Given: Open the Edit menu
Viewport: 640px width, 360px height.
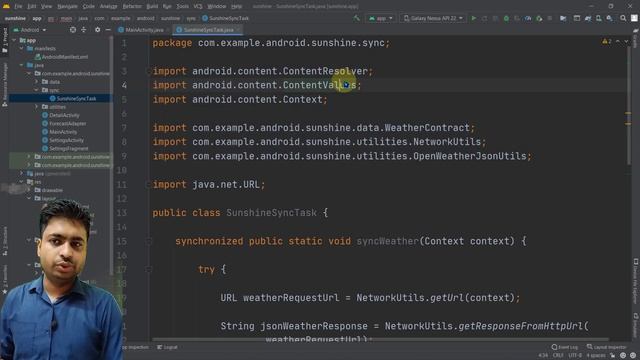Looking at the screenshot, I should [x=32, y=6].
